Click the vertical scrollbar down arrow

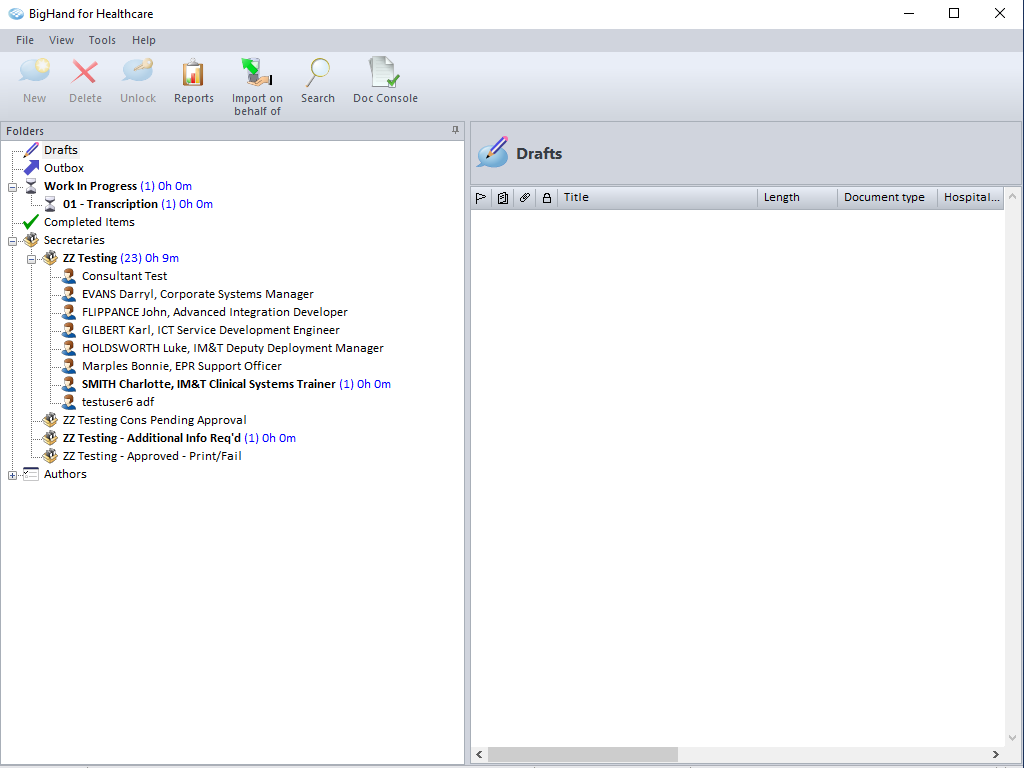coord(1013,739)
